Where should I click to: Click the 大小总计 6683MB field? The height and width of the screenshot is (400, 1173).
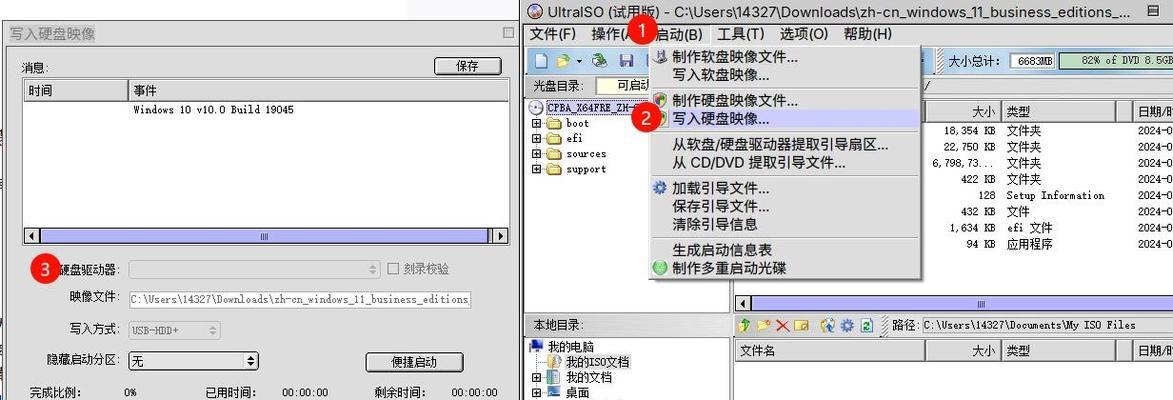pyautogui.click(x=1031, y=61)
